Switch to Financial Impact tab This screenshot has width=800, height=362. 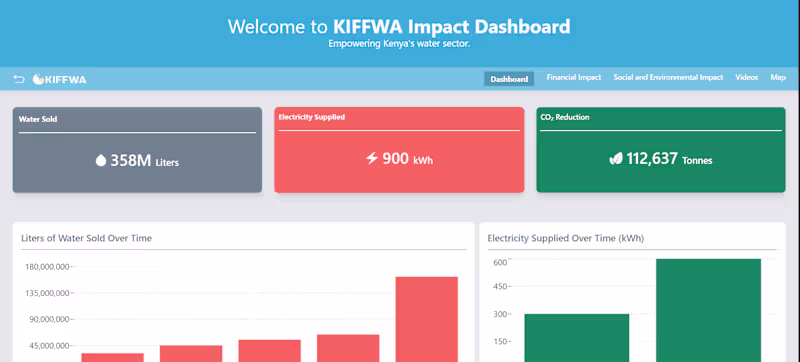574,77
